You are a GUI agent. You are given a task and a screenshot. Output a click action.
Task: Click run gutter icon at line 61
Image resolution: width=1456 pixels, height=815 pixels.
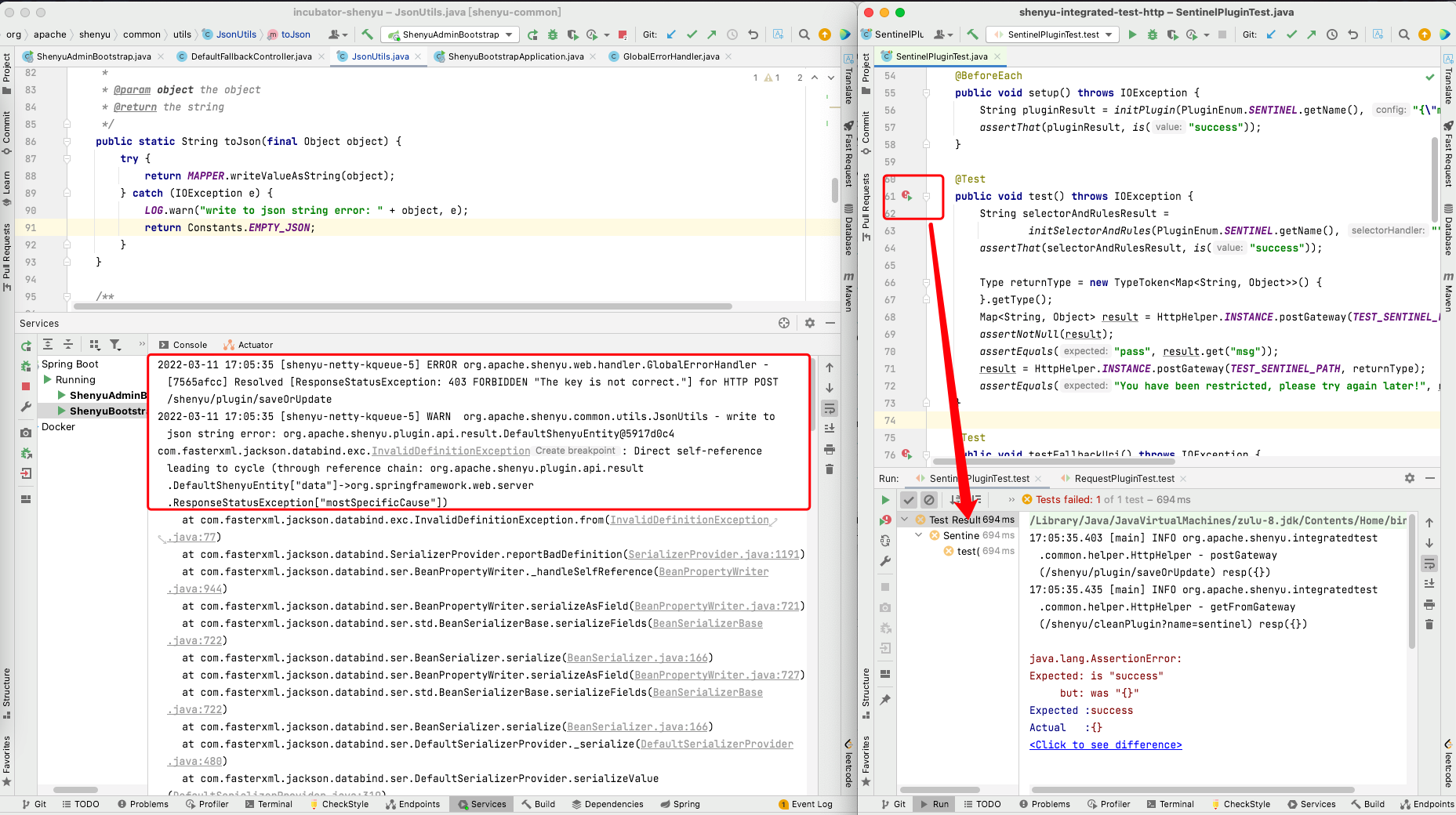point(907,196)
